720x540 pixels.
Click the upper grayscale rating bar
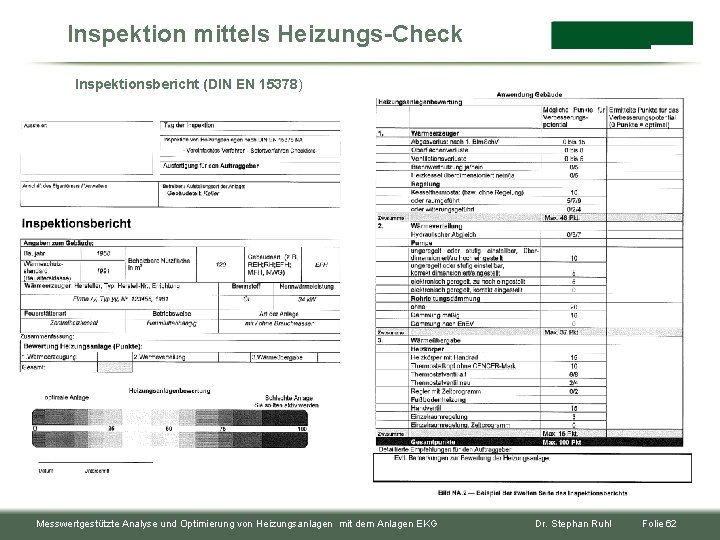coord(170,417)
